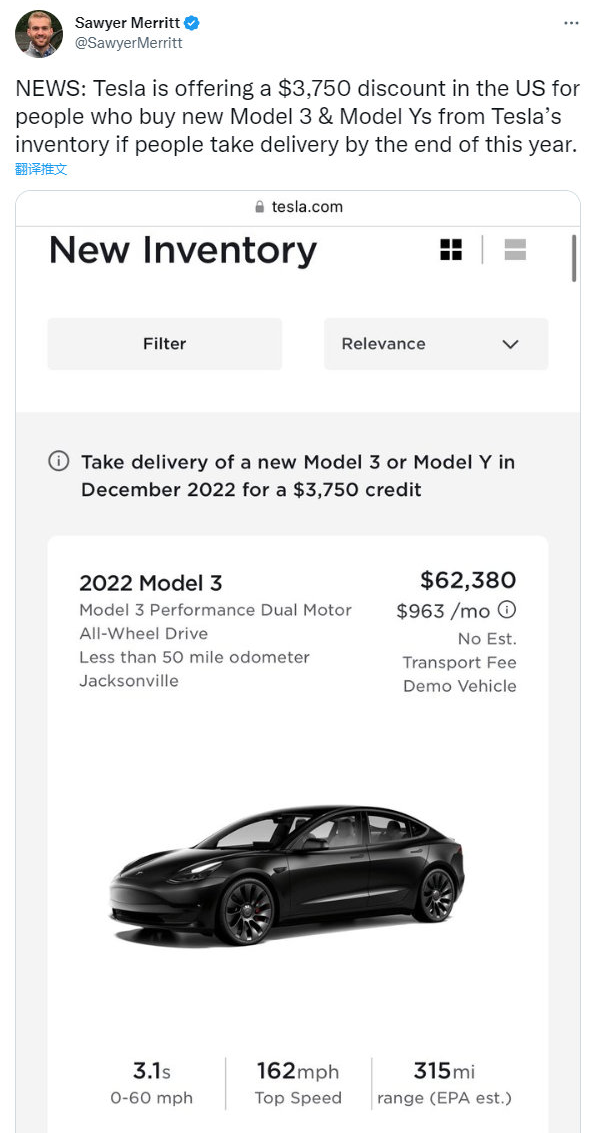596x1133 pixels.
Task: Open the Filter options
Action: (165, 344)
